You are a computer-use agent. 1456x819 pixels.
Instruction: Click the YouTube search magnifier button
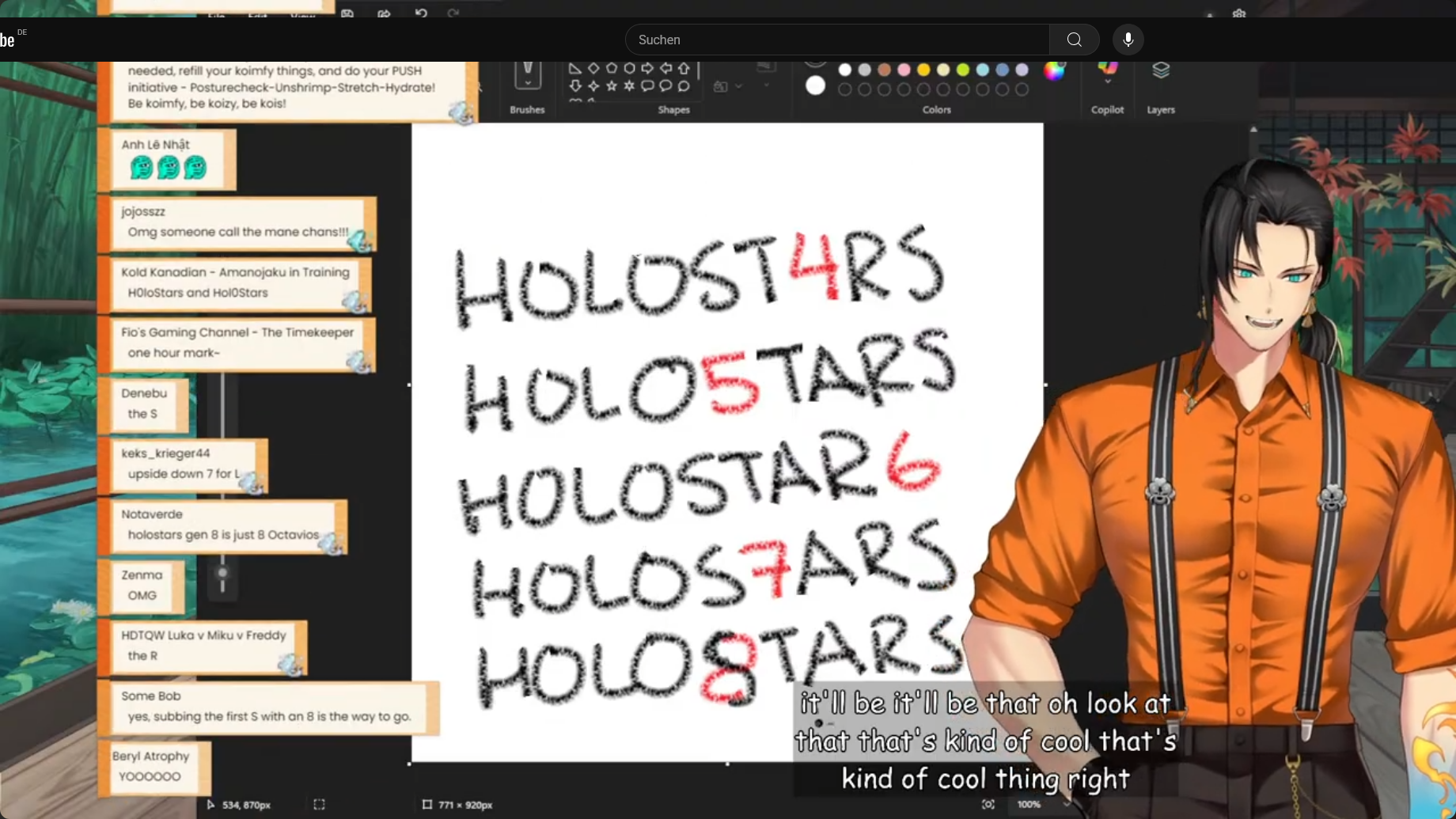pyautogui.click(x=1074, y=40)
